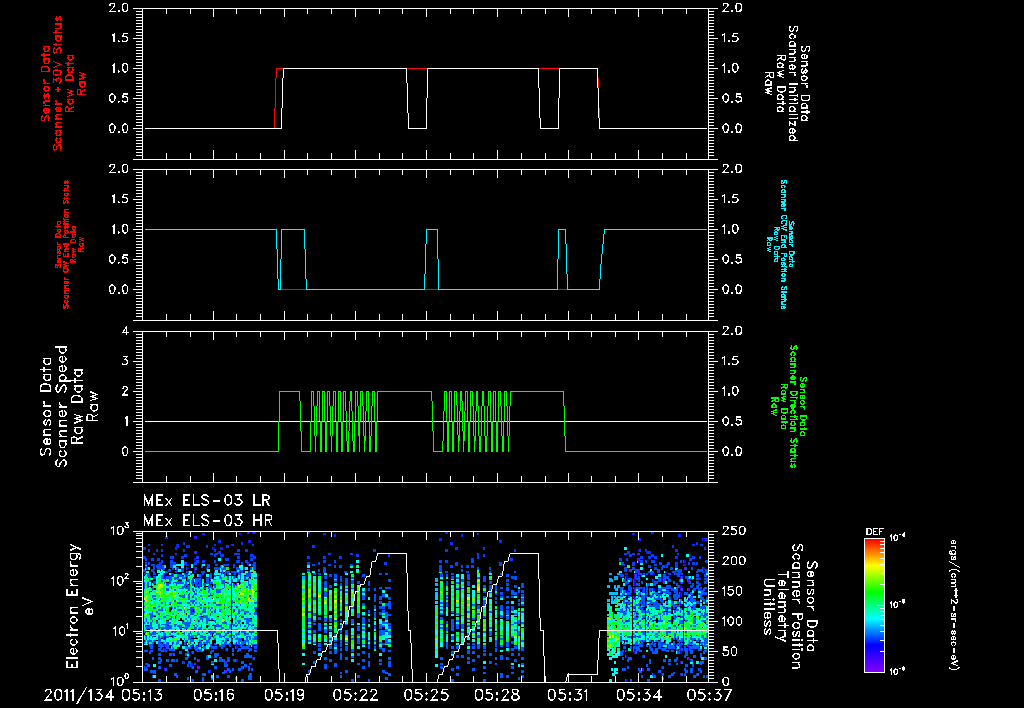Click the '50' tick on scanner position axis
Image resolution: width=1024 pixels, height=708 pixels.
(x=729, y=651)
